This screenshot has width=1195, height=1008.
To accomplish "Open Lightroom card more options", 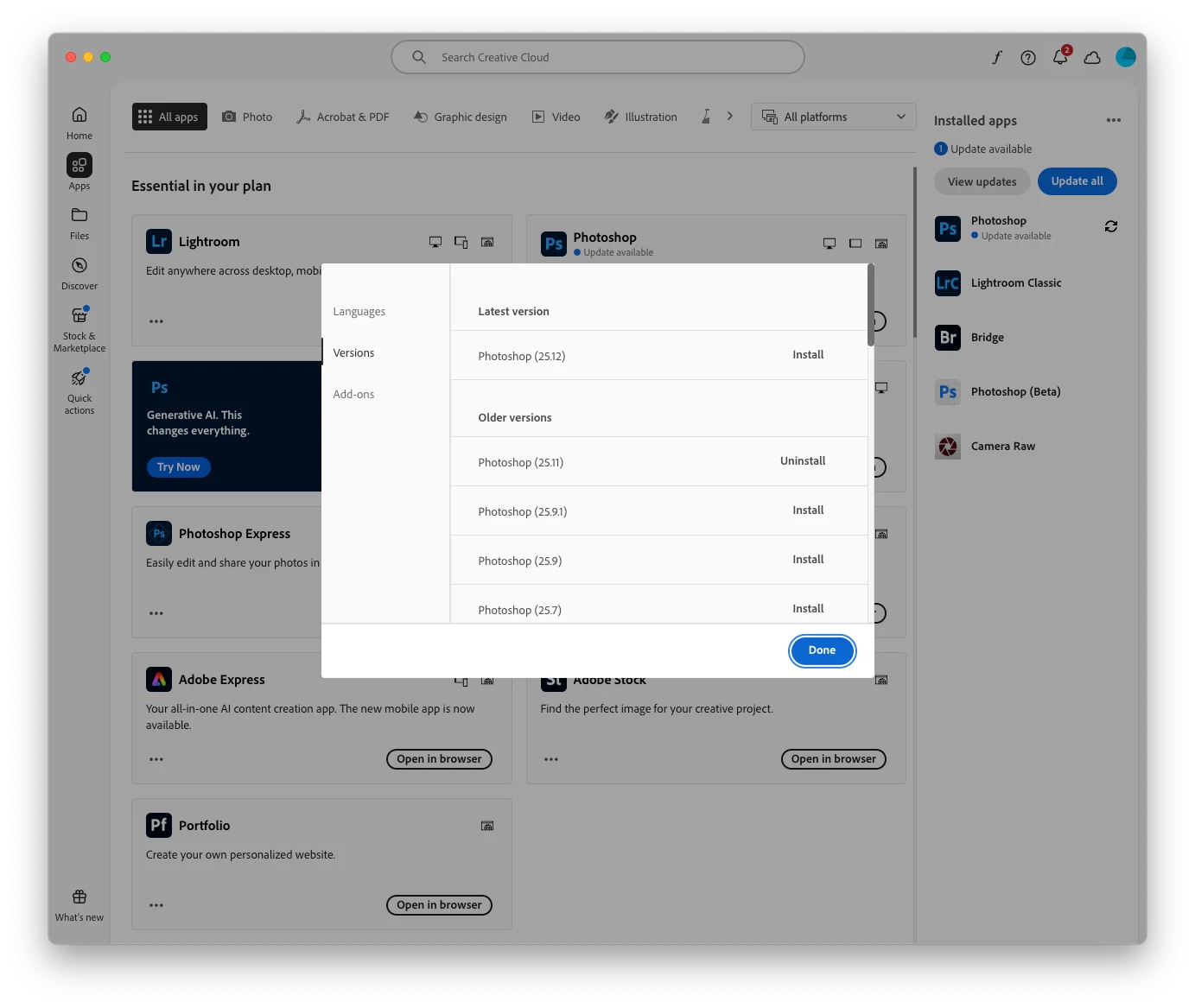I will tap(156, 321).
